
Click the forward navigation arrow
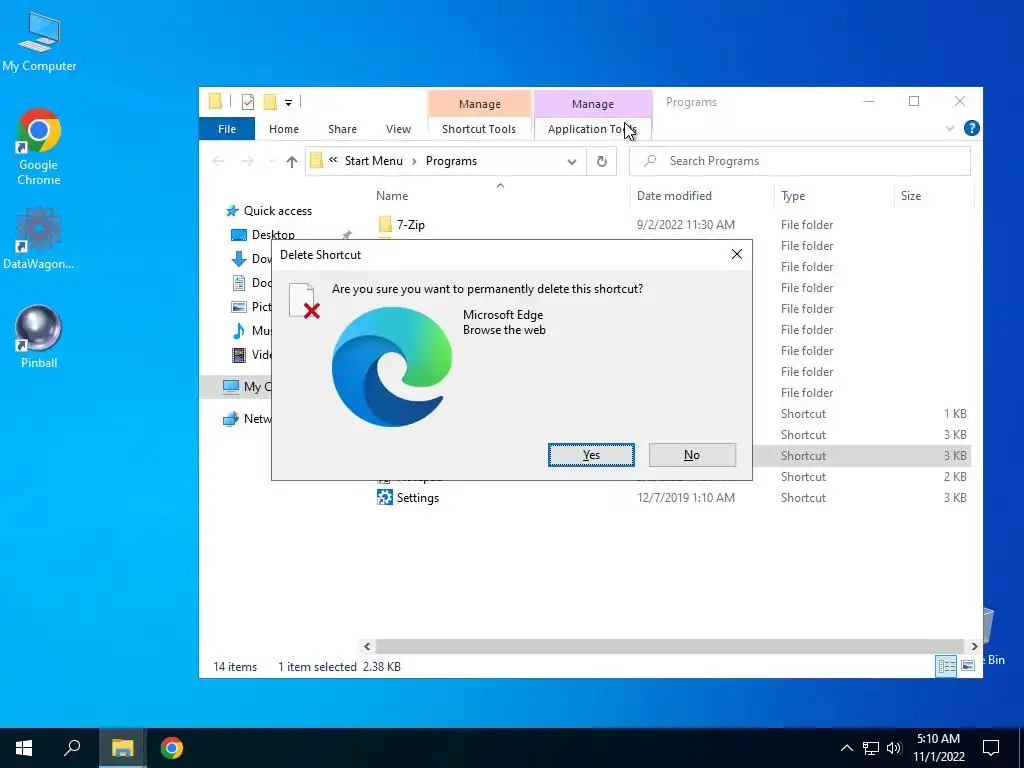pyautogui.click(x=248, y=161)
